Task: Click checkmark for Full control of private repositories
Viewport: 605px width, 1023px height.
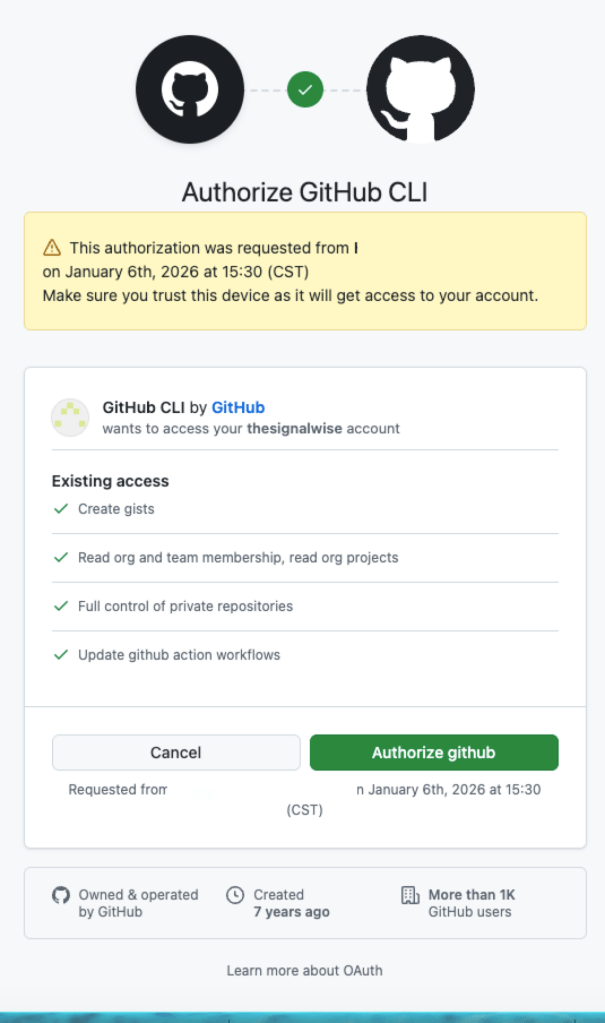Action: [61, 606]
